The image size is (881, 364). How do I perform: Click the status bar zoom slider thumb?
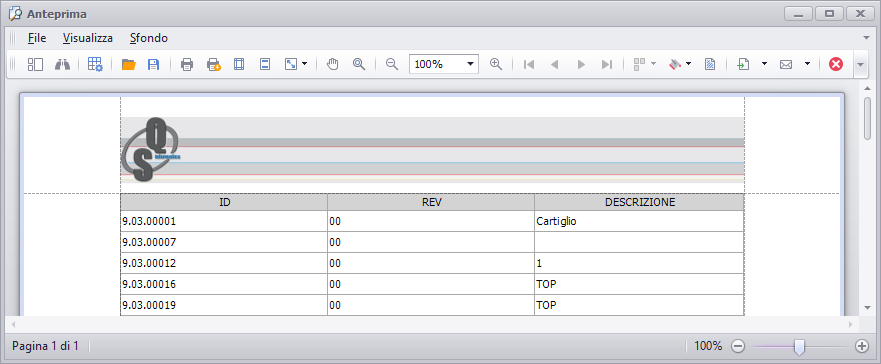point(799,347)
